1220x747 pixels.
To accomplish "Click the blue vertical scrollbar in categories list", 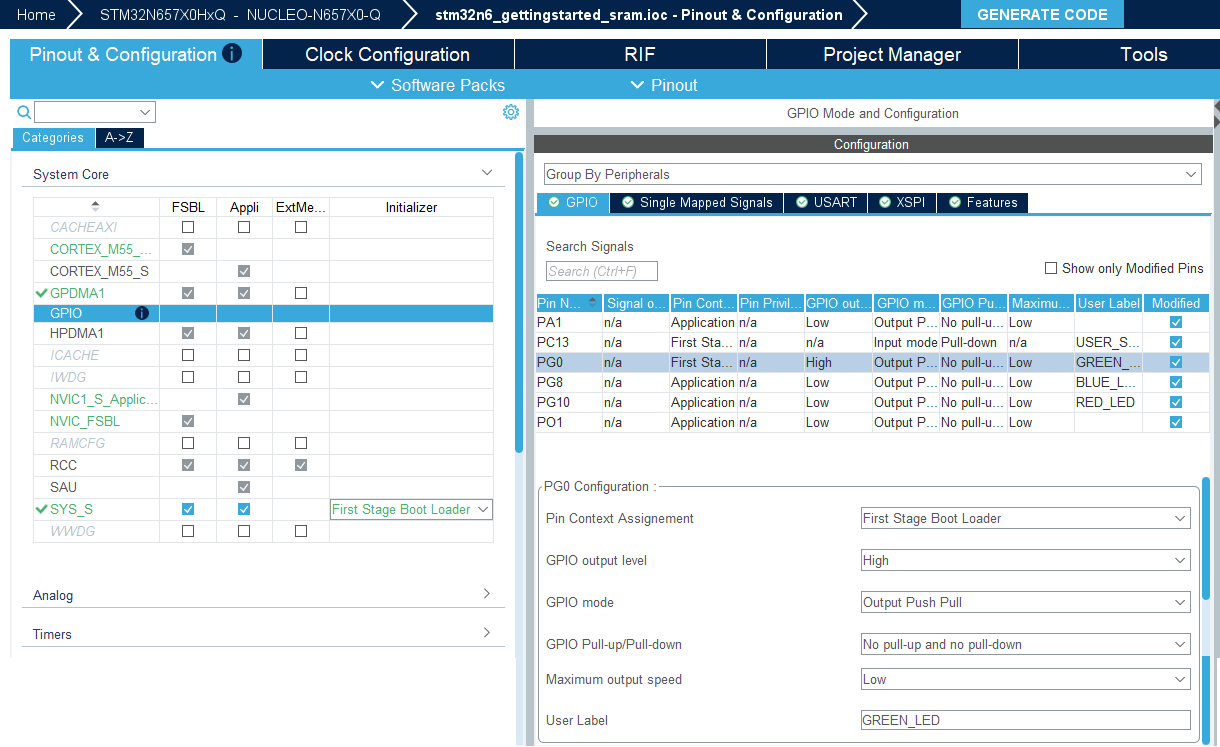I will tap(519, 302).
